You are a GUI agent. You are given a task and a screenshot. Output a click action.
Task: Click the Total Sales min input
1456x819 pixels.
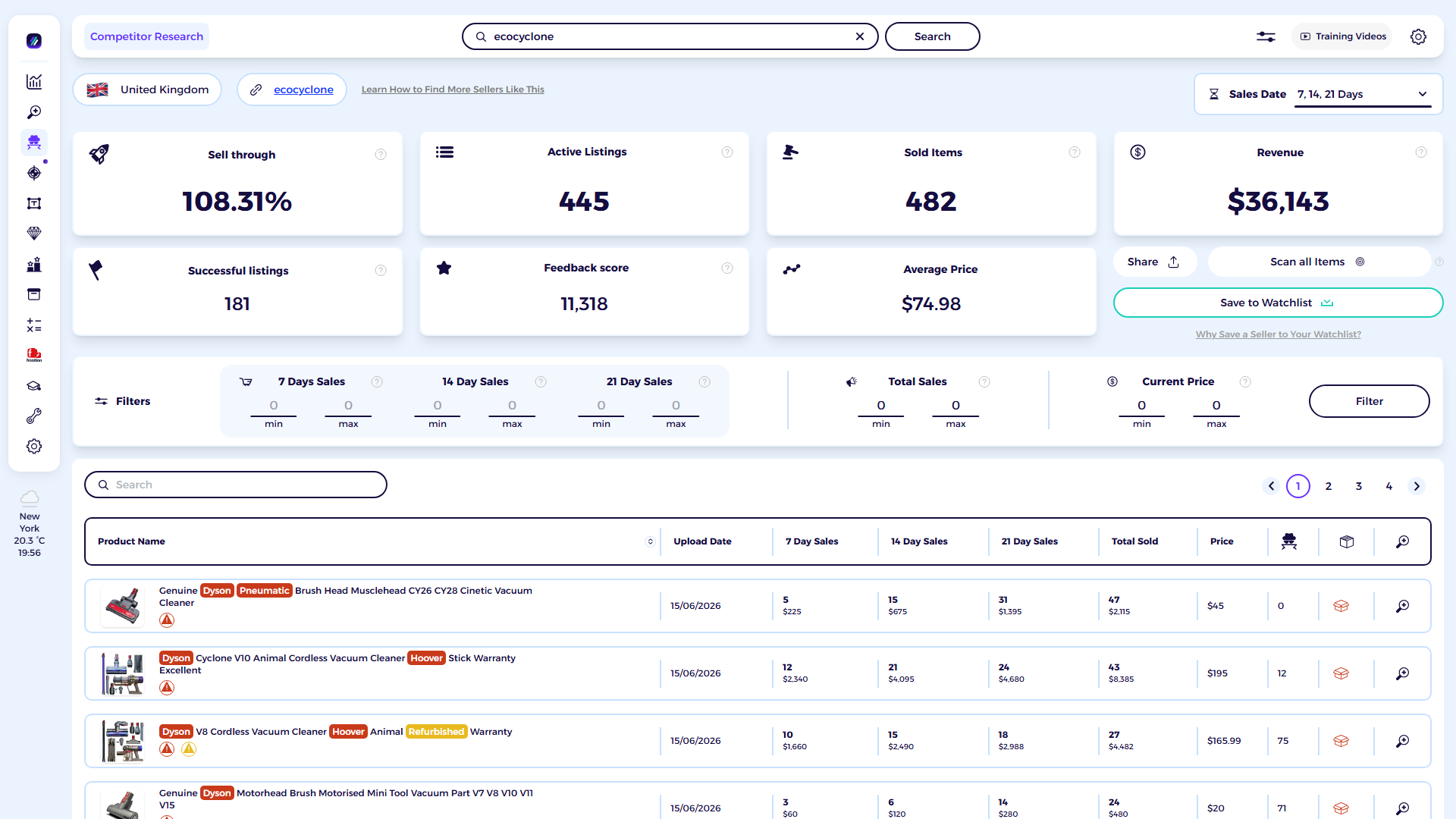(881, 406)
